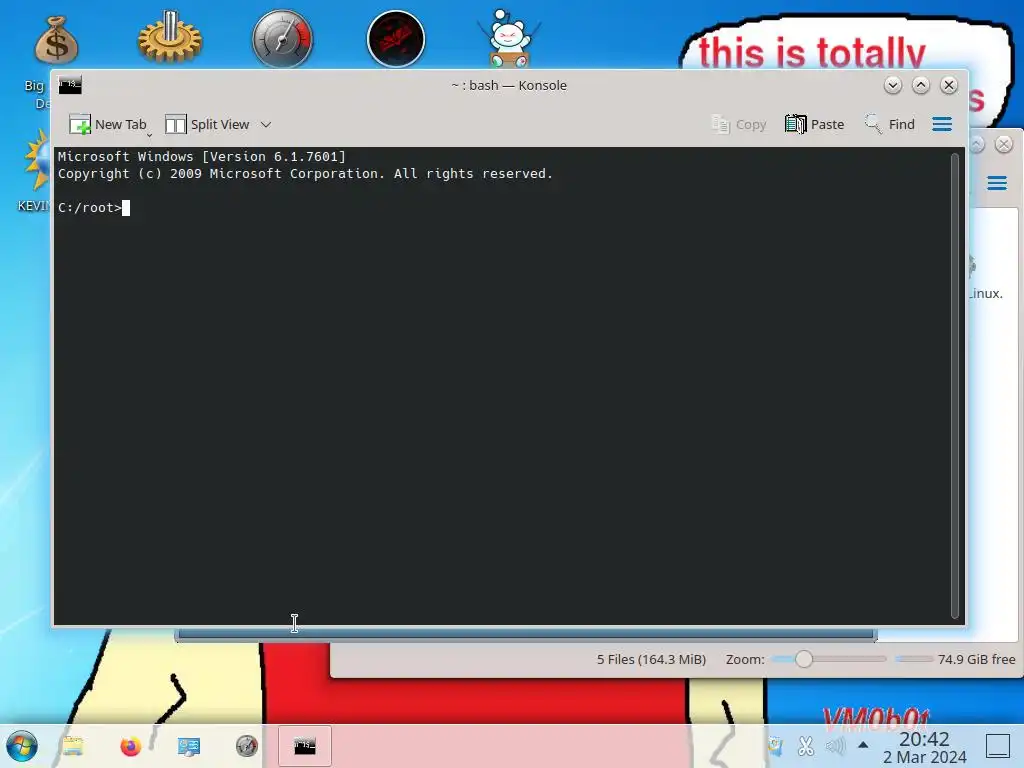Open the Reddit alien desktop icon
The height and width of the screenshot is (768, 1024).
(x=509, y=38)
